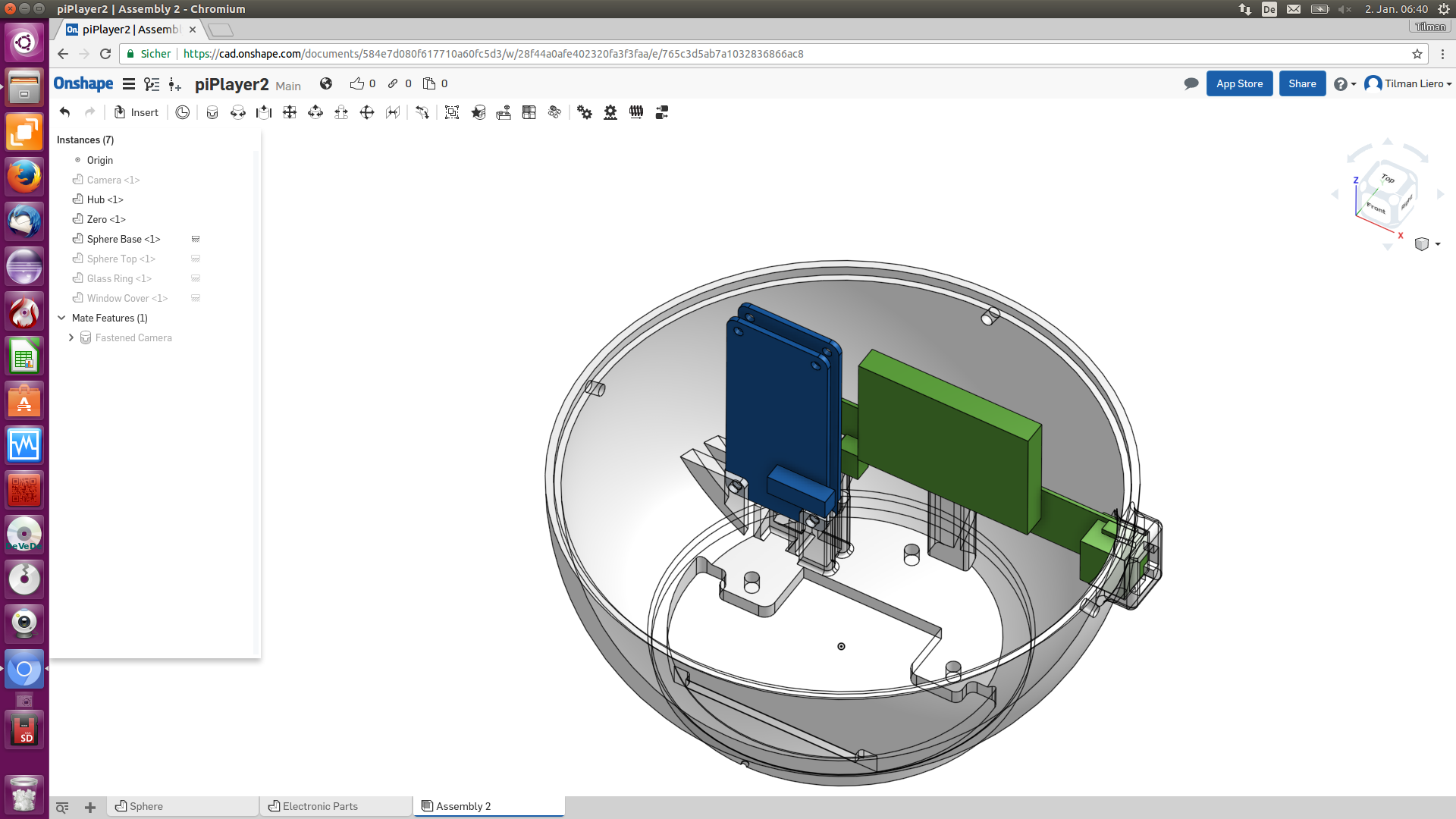Screen dimensions: 1456x819
Task: Select the Screw relation tool
Action: pyautogui.click(x=636, y=112)
